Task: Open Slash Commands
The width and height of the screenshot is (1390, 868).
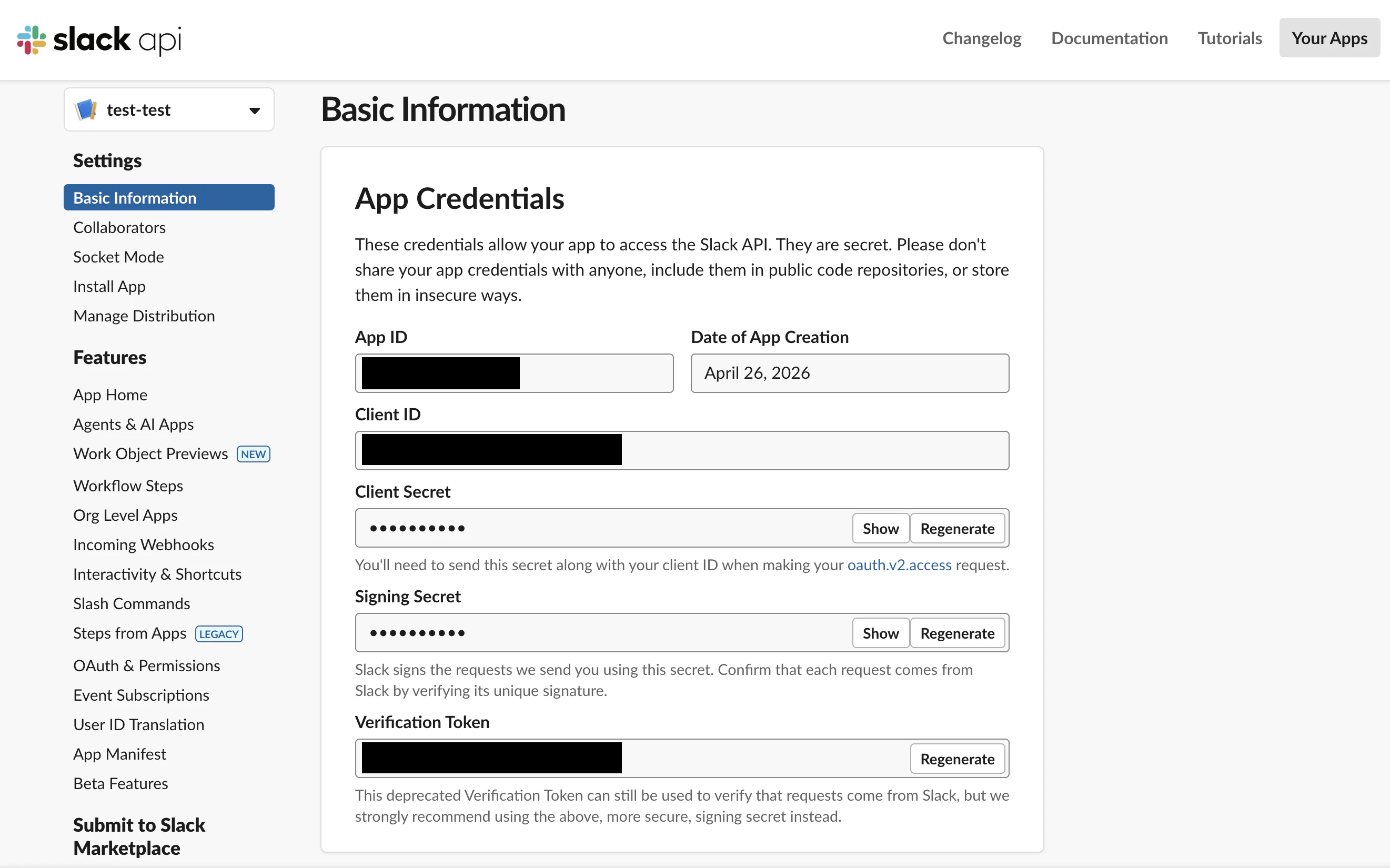Action: [132, 603]
